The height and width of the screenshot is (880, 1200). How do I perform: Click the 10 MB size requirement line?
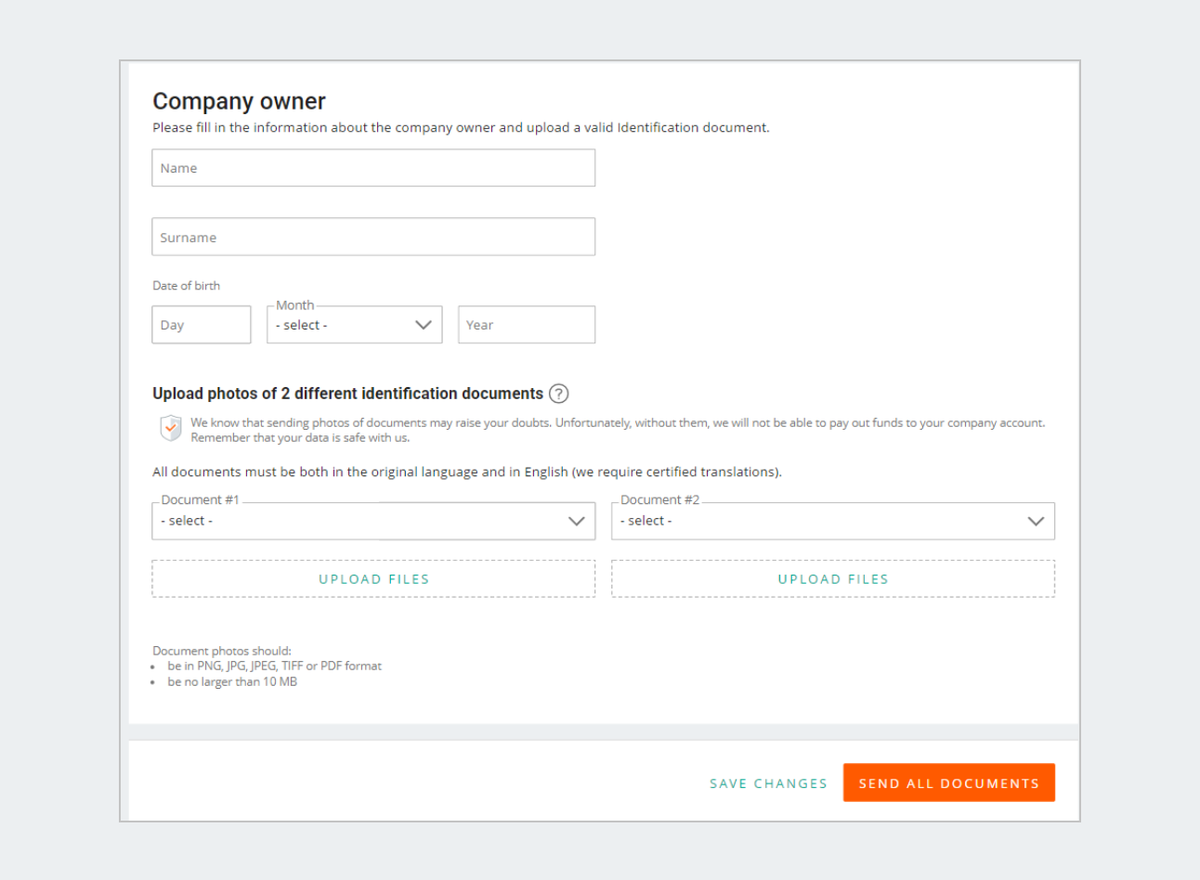232,682
